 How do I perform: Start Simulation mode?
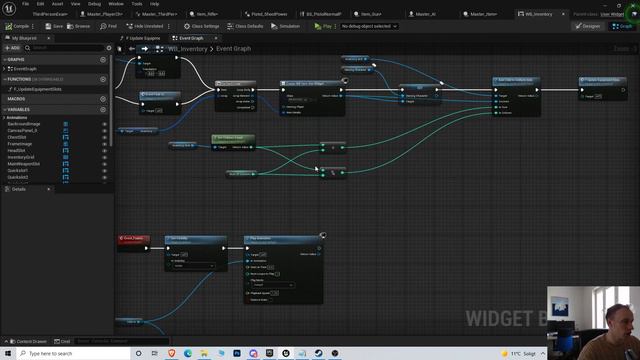tap(285, 26)
